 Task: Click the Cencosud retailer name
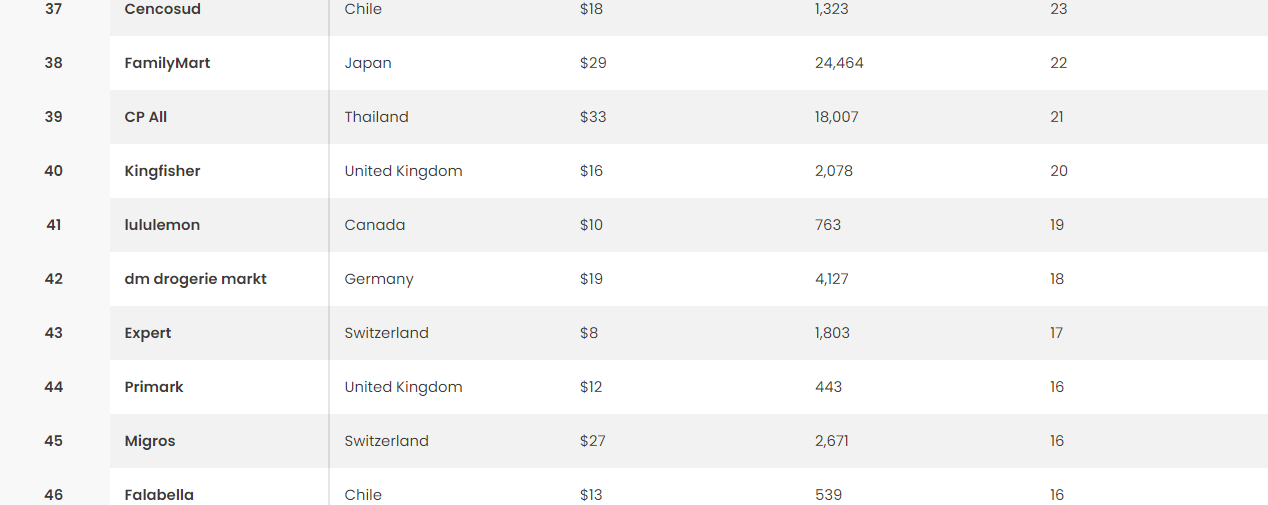[162, 9]
